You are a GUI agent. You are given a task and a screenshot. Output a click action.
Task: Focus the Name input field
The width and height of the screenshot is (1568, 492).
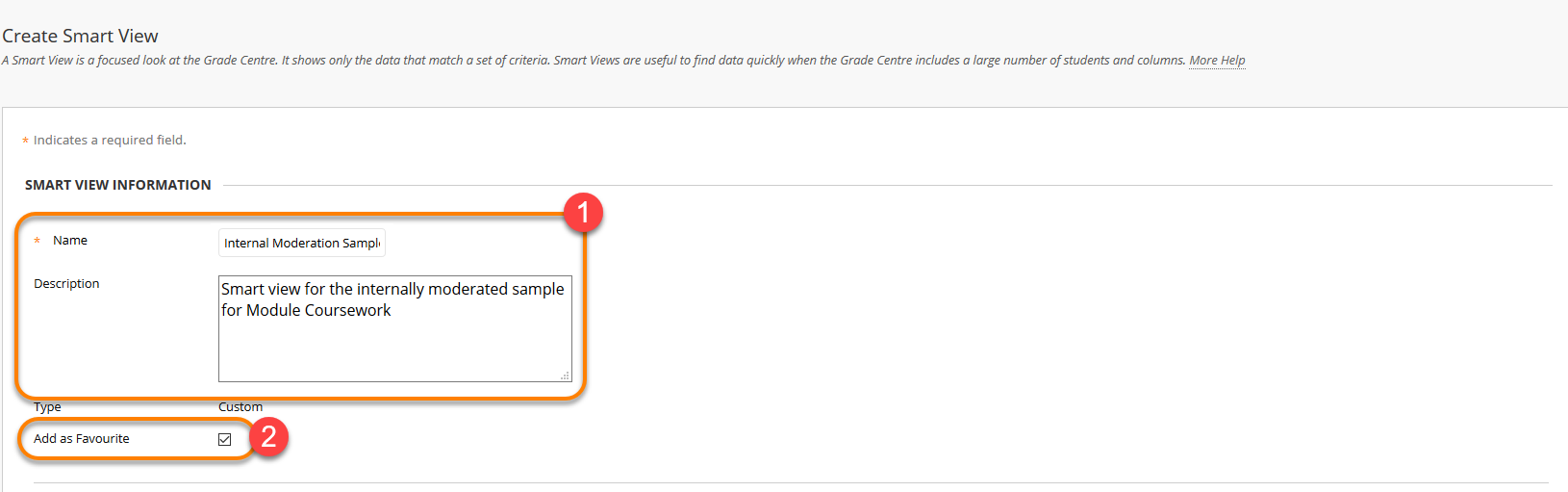[x=302, y=243]
